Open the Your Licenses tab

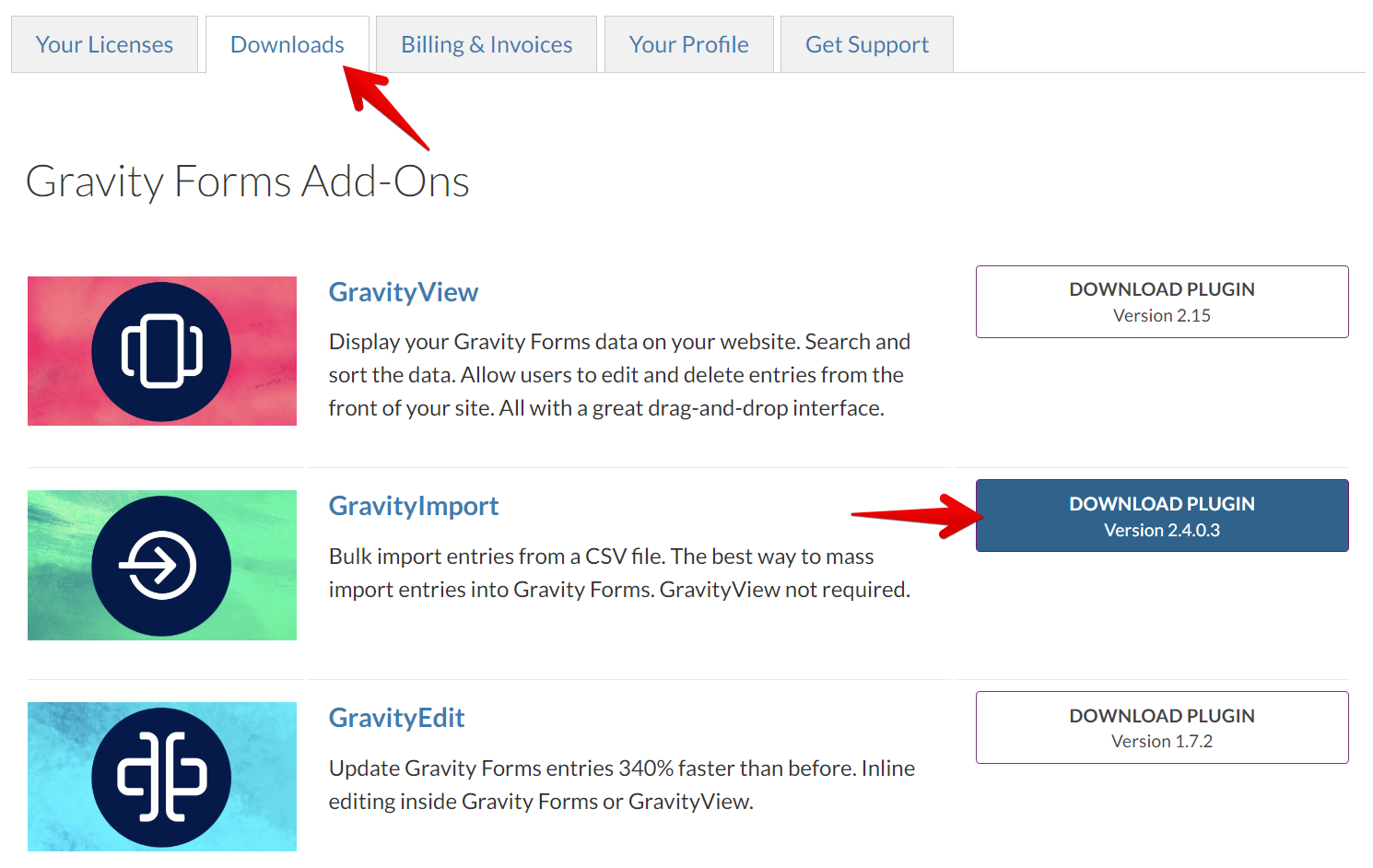click(104, 44)
